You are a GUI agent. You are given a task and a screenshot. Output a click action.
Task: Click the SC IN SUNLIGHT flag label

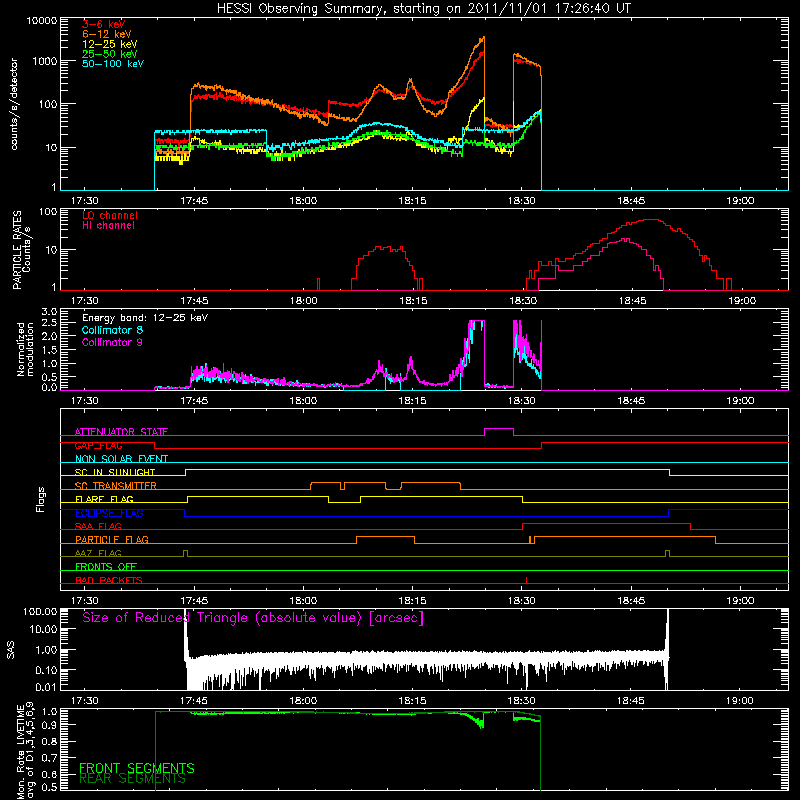click(115, 472)
